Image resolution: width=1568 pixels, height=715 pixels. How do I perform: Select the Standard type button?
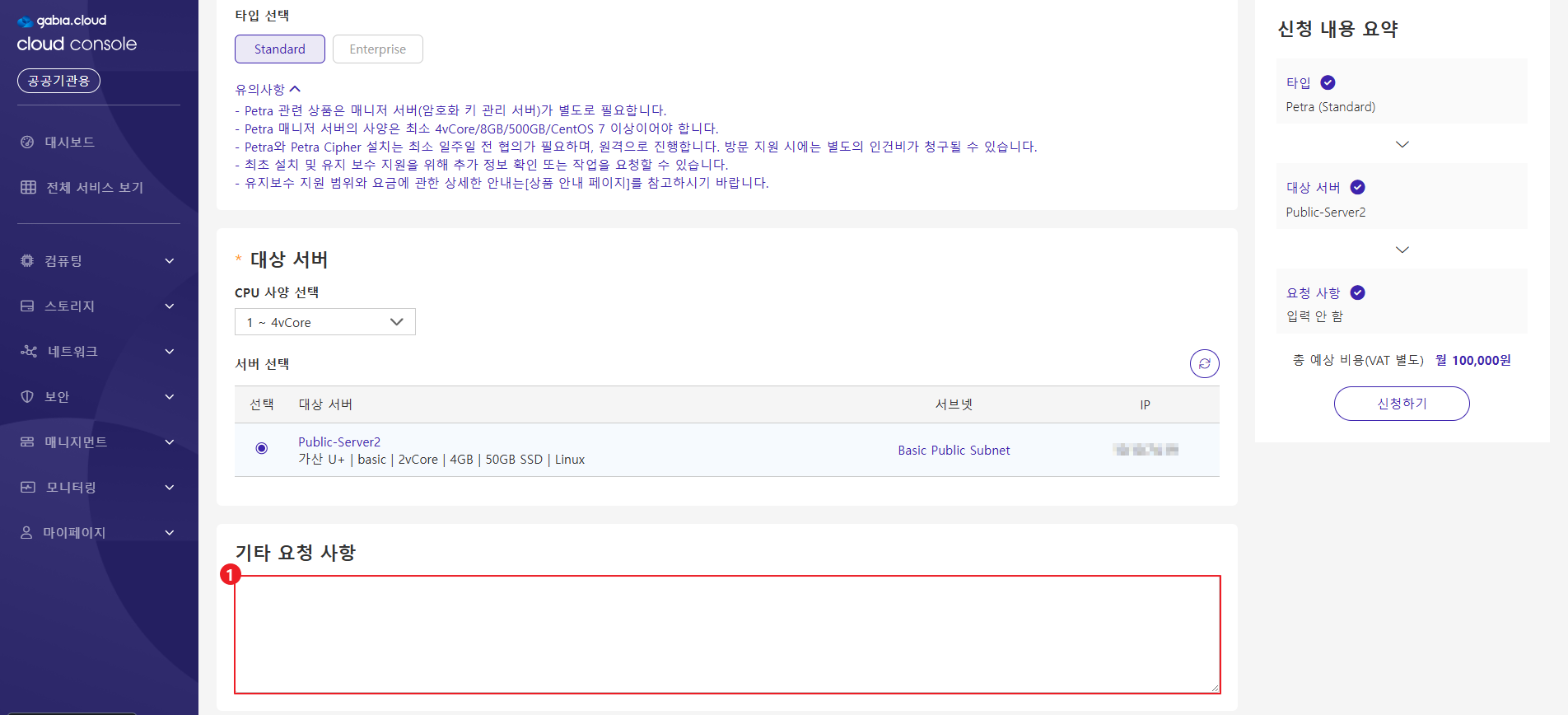(280, 49)
